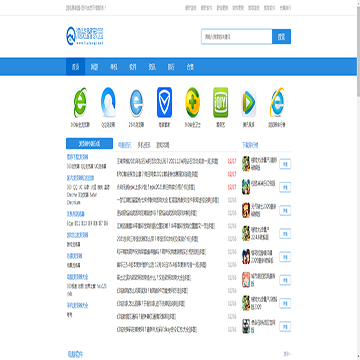
Task: Click inside the search input field
Action: pyautogui.click(x=237, y=36)
